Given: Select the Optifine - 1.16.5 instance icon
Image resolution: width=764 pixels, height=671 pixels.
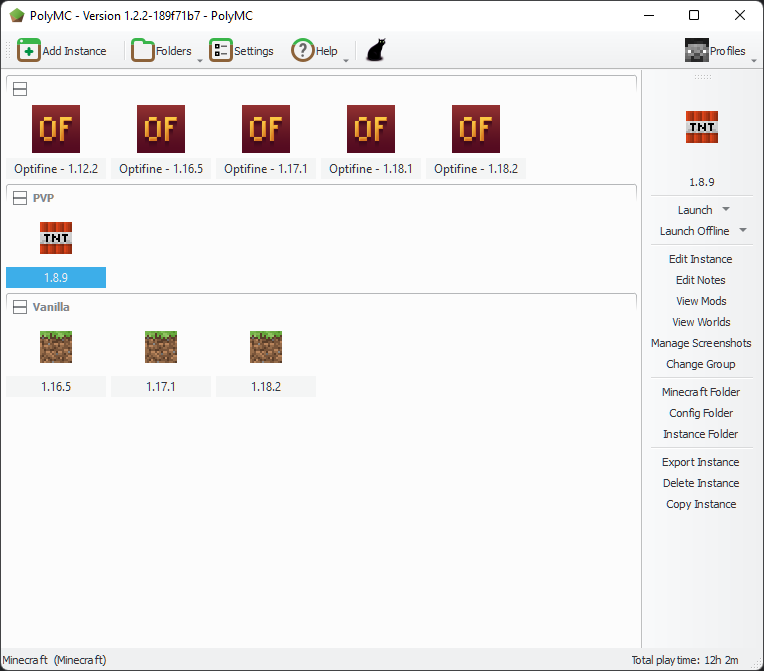Looking at the screenshot, I should 161,129.
